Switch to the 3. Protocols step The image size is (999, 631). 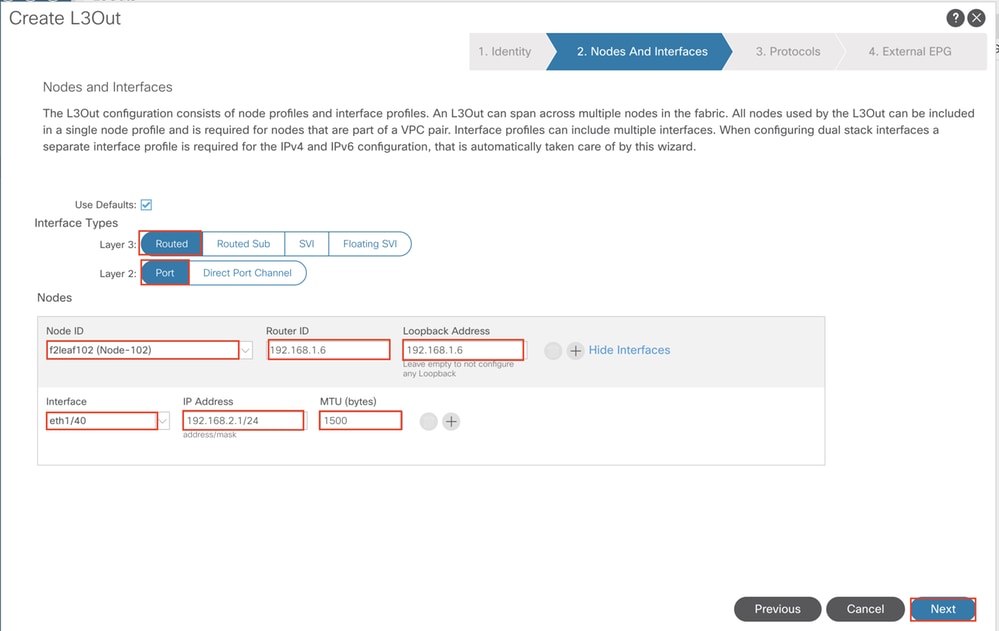coord(788,52)
